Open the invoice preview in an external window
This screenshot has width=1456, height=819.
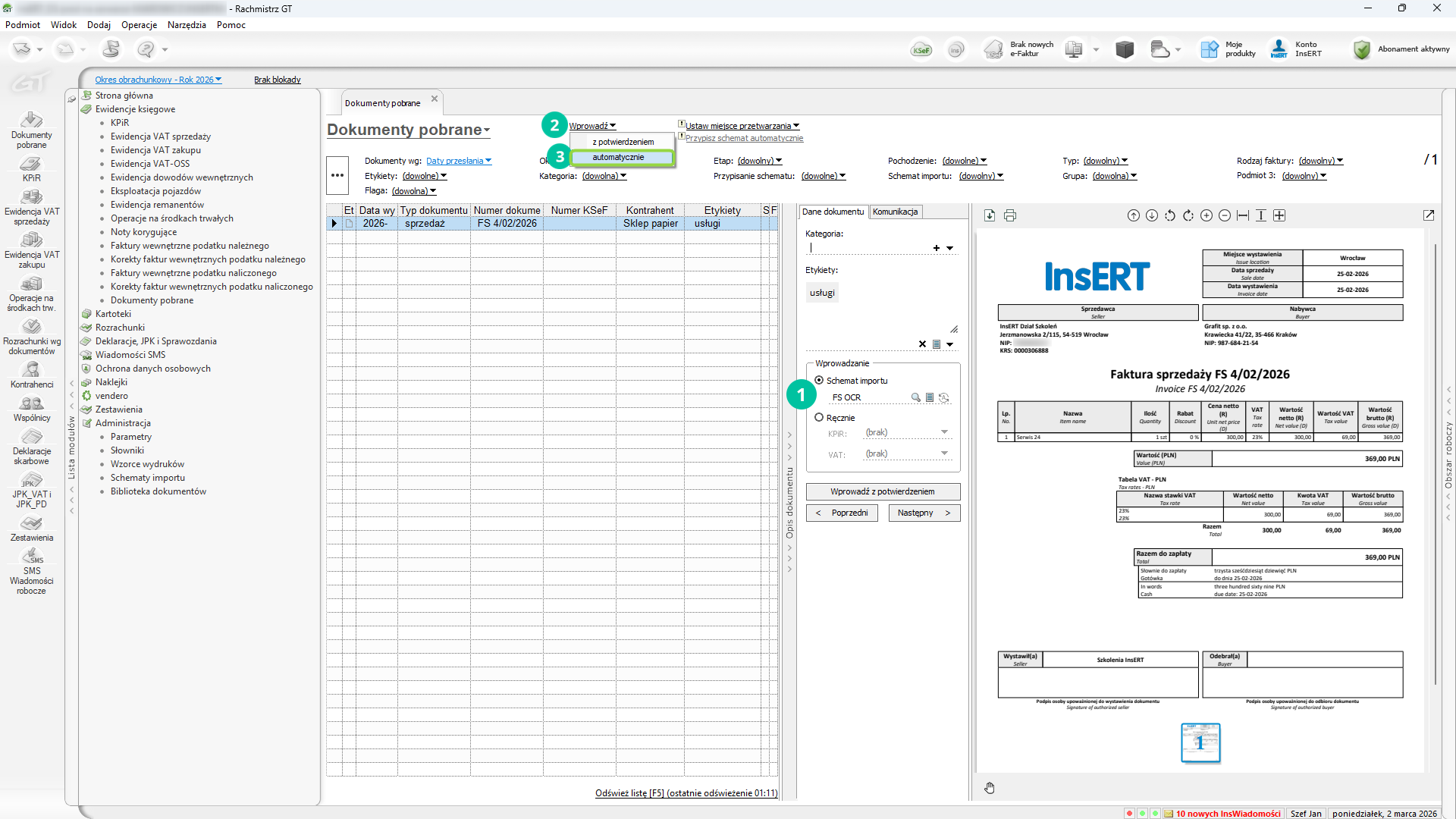pyautogui.click(x=1429, y=215)
